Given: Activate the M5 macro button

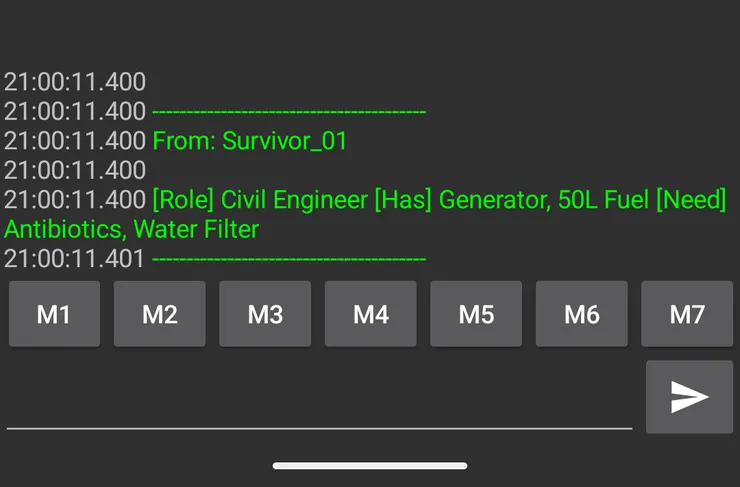Looking at the screenshot, I should point(476,314).
